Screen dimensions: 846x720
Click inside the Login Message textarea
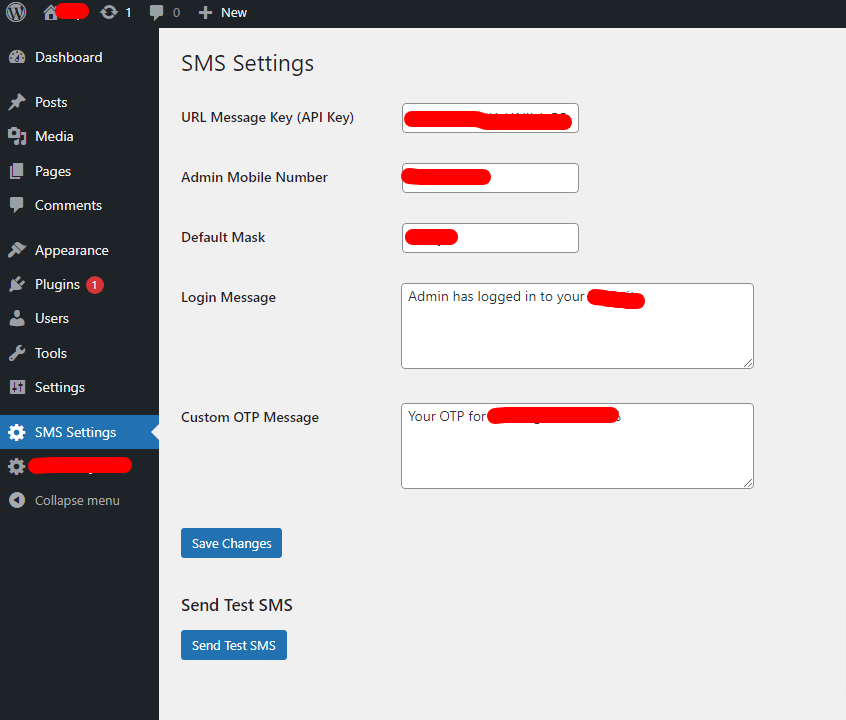[577, 326]
